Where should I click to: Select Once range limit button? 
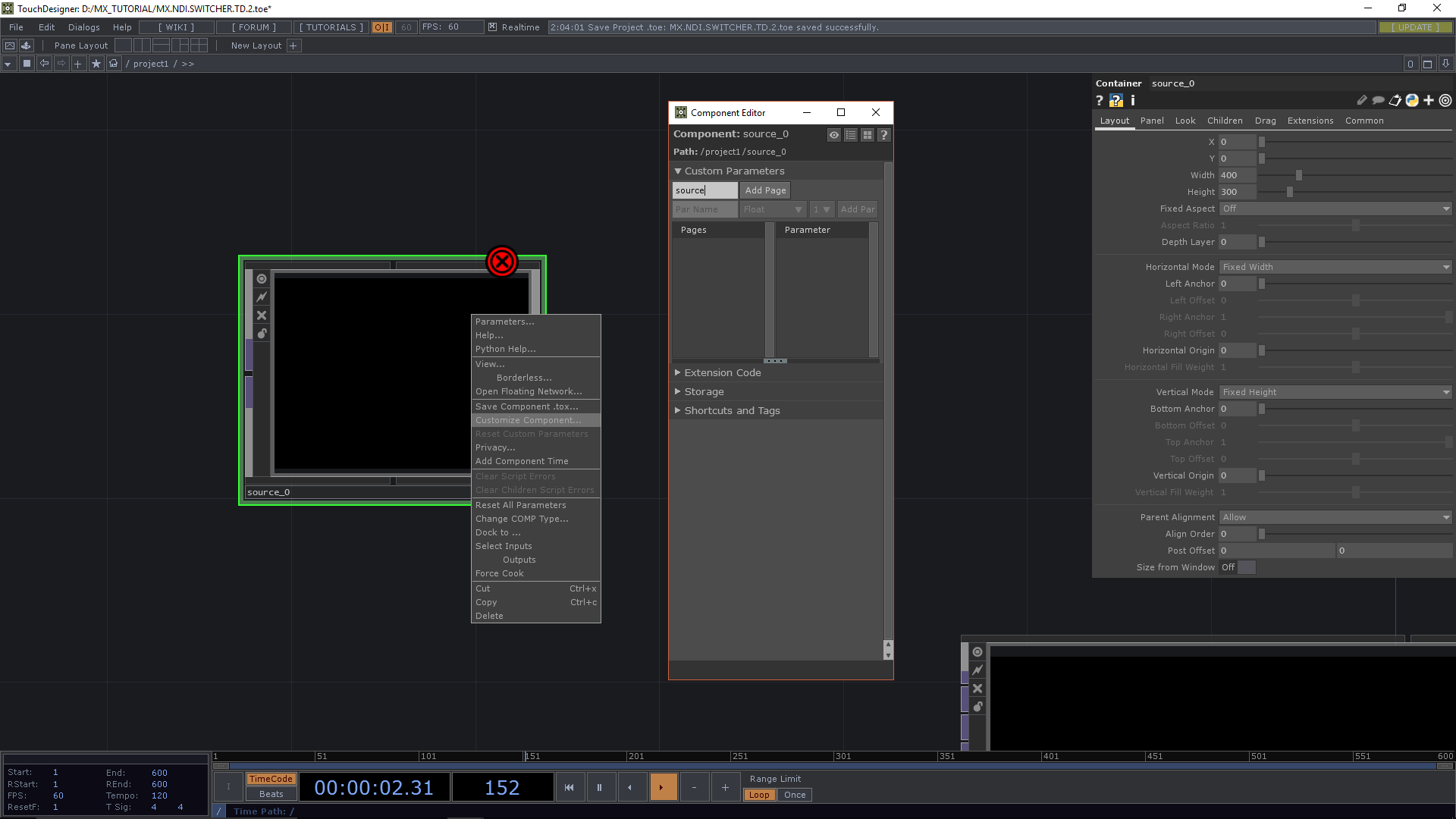click(x=795, y=795)
